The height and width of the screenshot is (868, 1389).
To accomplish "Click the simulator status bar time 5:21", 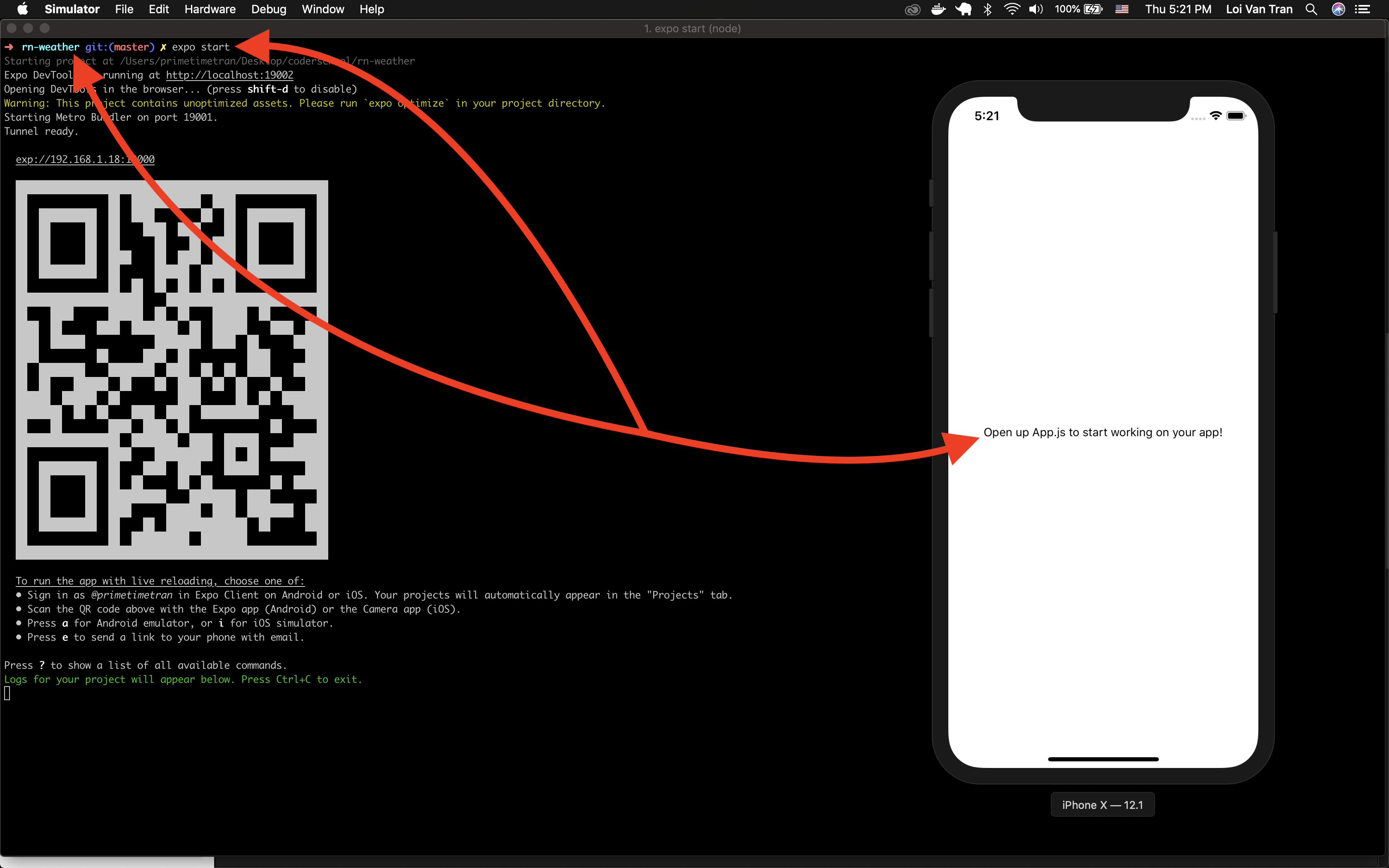I will pos(987,116).
